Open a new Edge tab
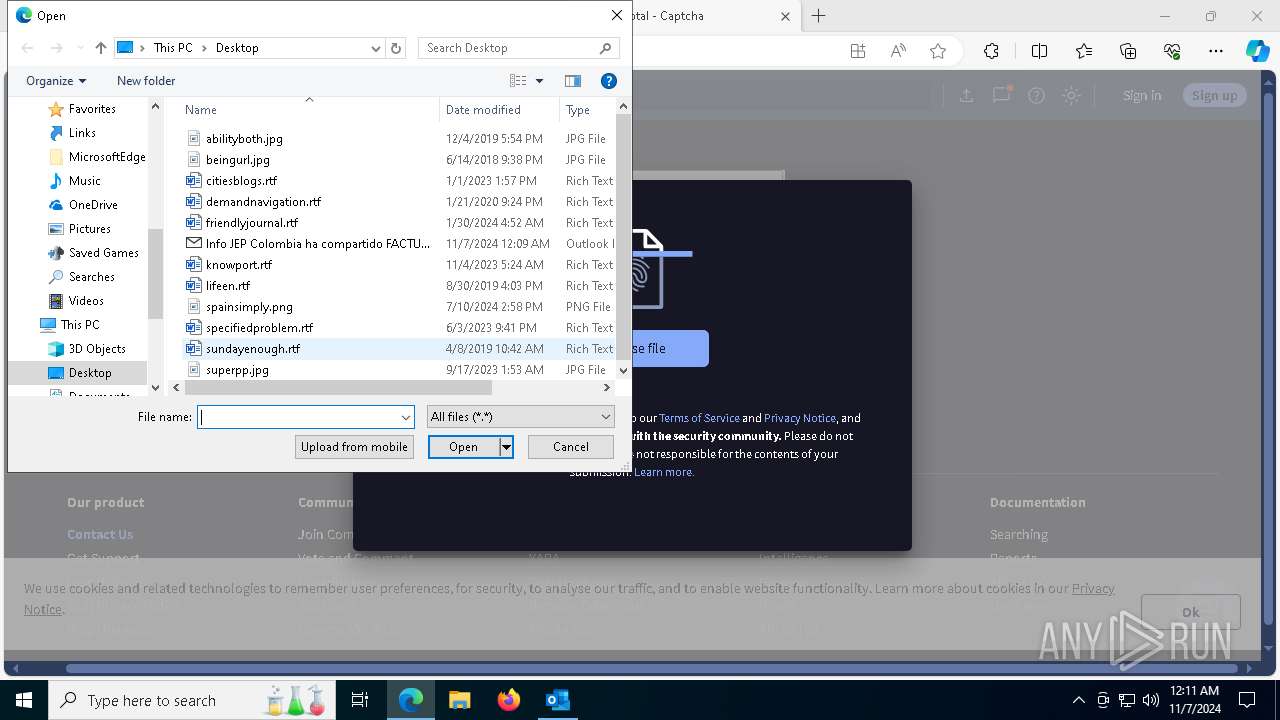Viewport: 1280px width, 720px height. coord(819,16)
